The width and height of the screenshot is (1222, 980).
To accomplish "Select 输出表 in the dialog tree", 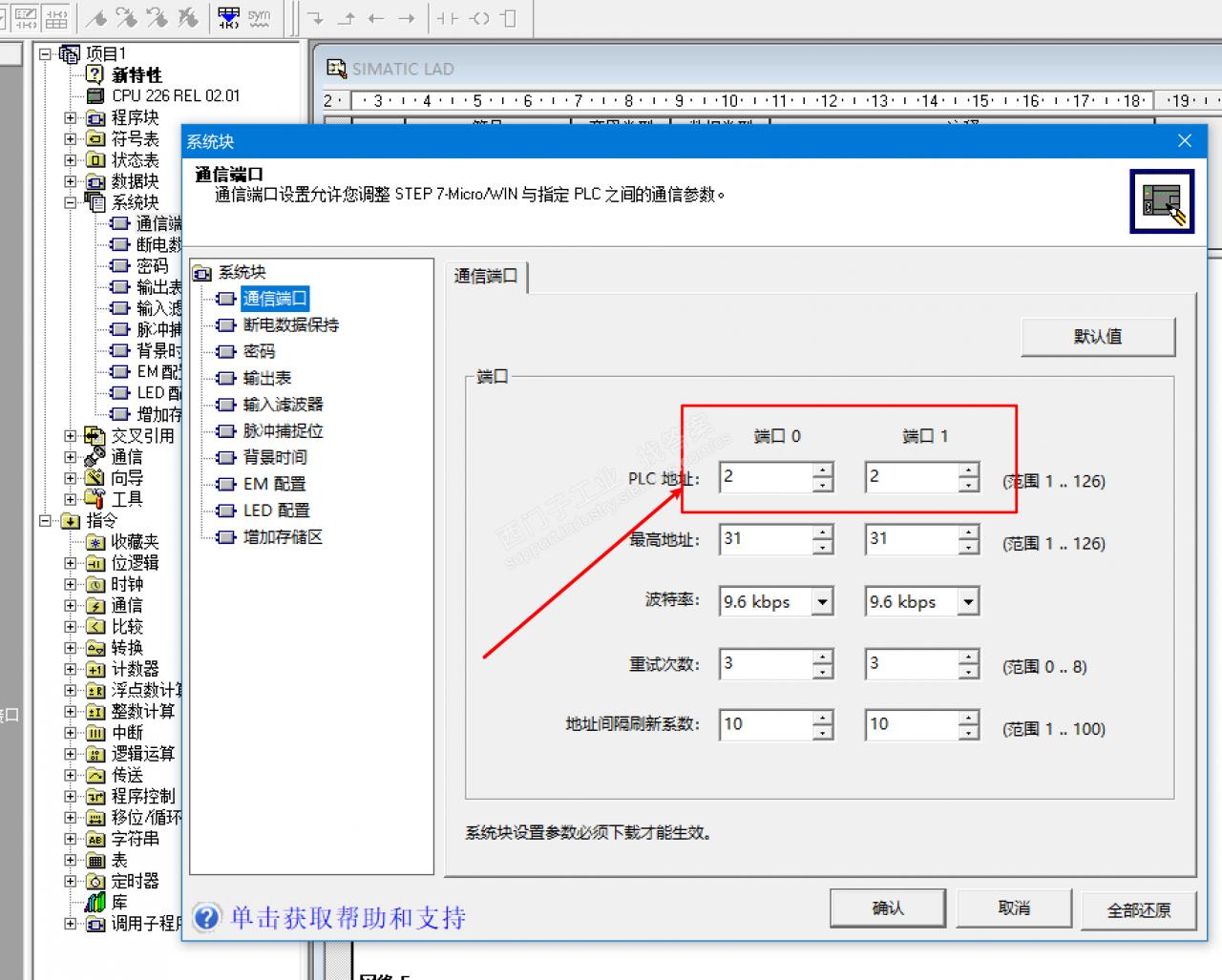I will [x=266, y=379].
